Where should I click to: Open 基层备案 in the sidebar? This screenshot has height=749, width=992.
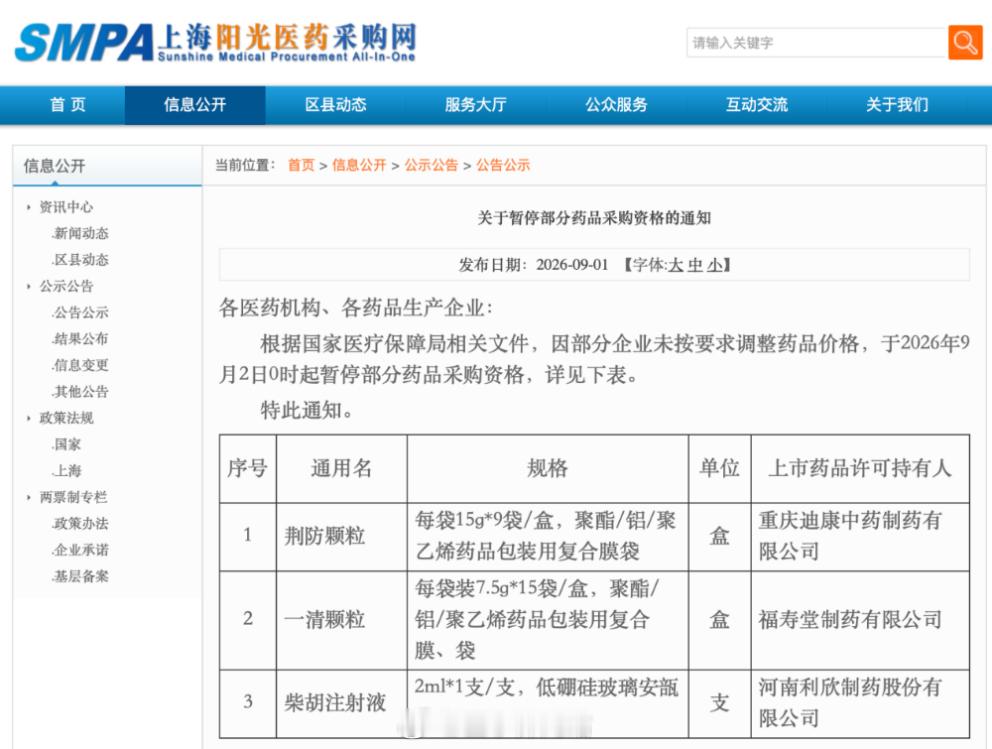pos(80,576)
